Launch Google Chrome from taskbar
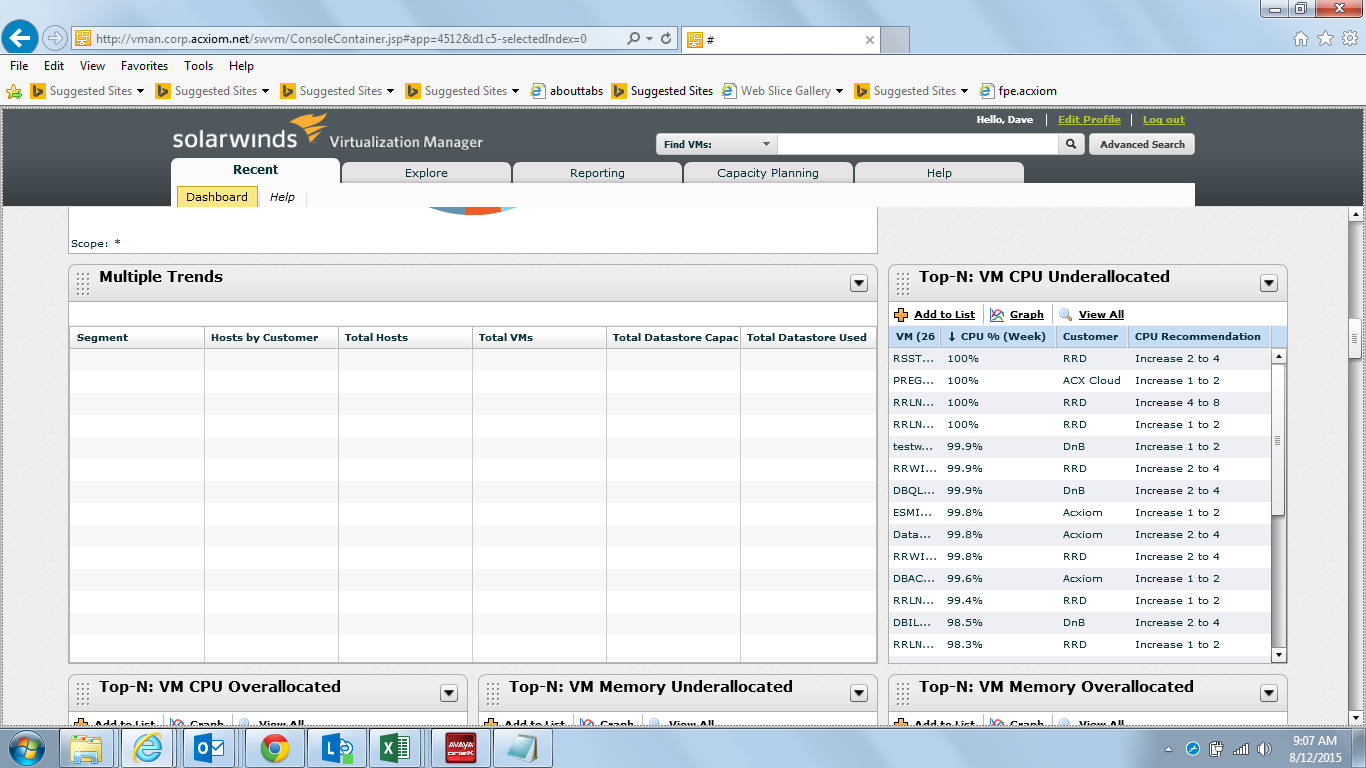The image size is (1366, 768). 275,748
